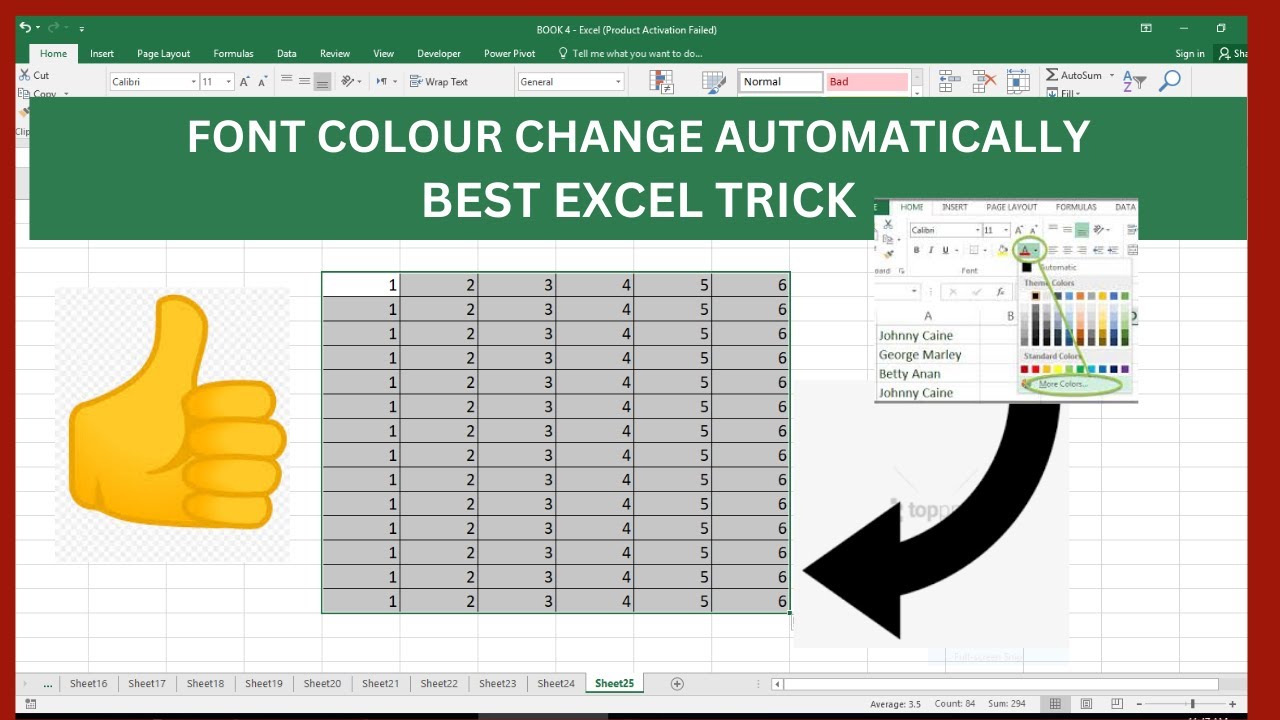The image size is (1280, 720).
Task: Toggle middle align for cell text
Action: coord(304,82)
